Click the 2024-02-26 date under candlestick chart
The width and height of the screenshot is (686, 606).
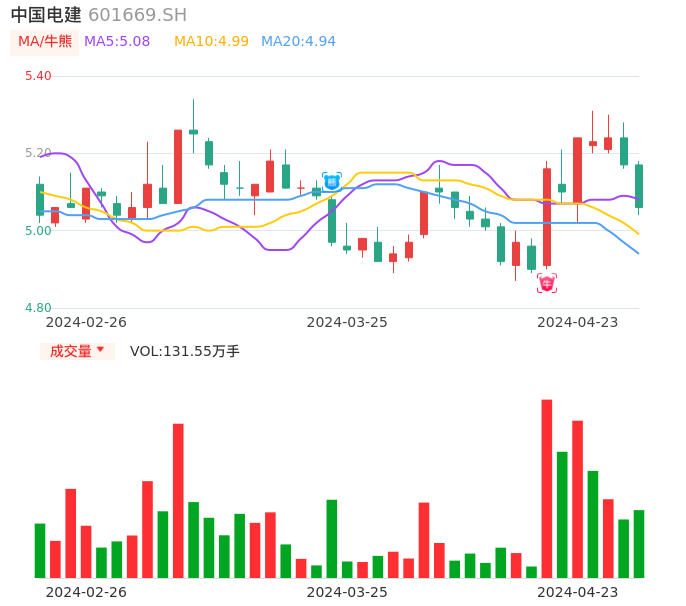[x=86, y=322]
